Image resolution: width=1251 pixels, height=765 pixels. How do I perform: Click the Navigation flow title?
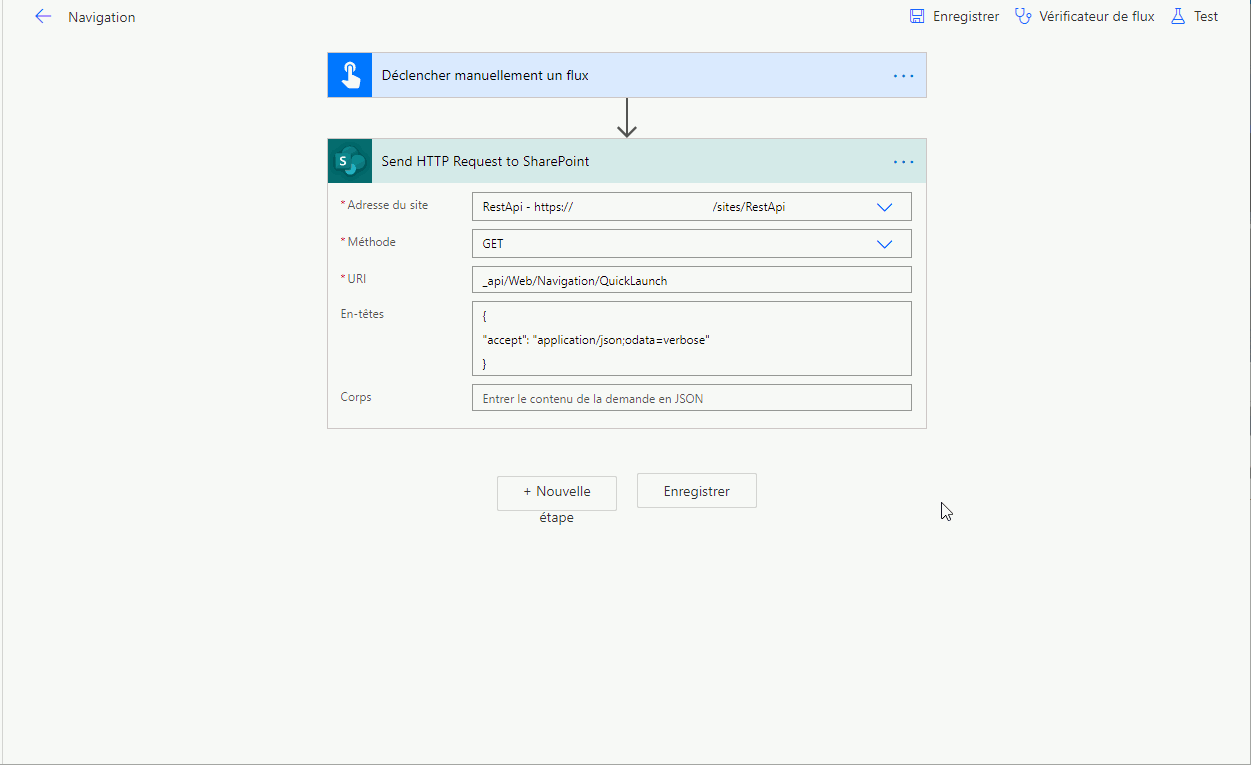click(102, 17)
